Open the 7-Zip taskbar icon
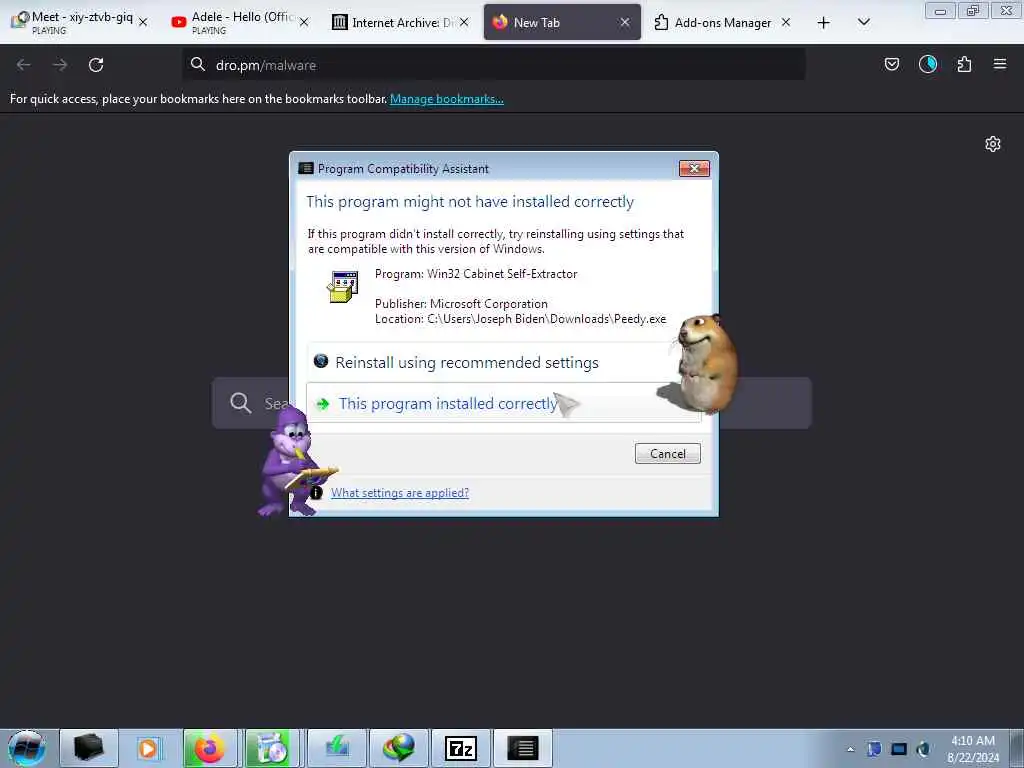The width and height of the screenshot is (1024, 768). tap(460, 748)
